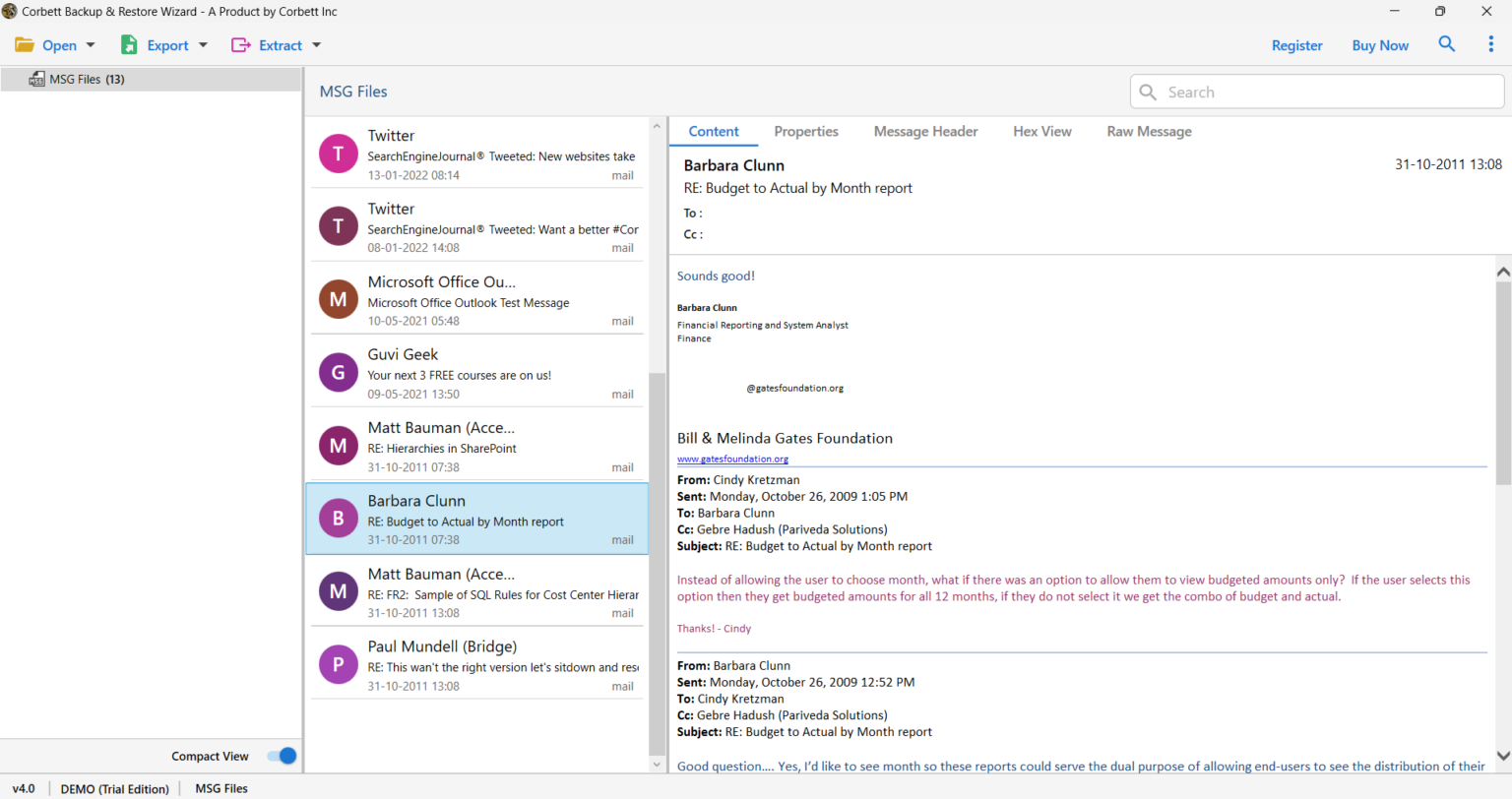Click the Corbett logo in title bar

click(12, 11)
